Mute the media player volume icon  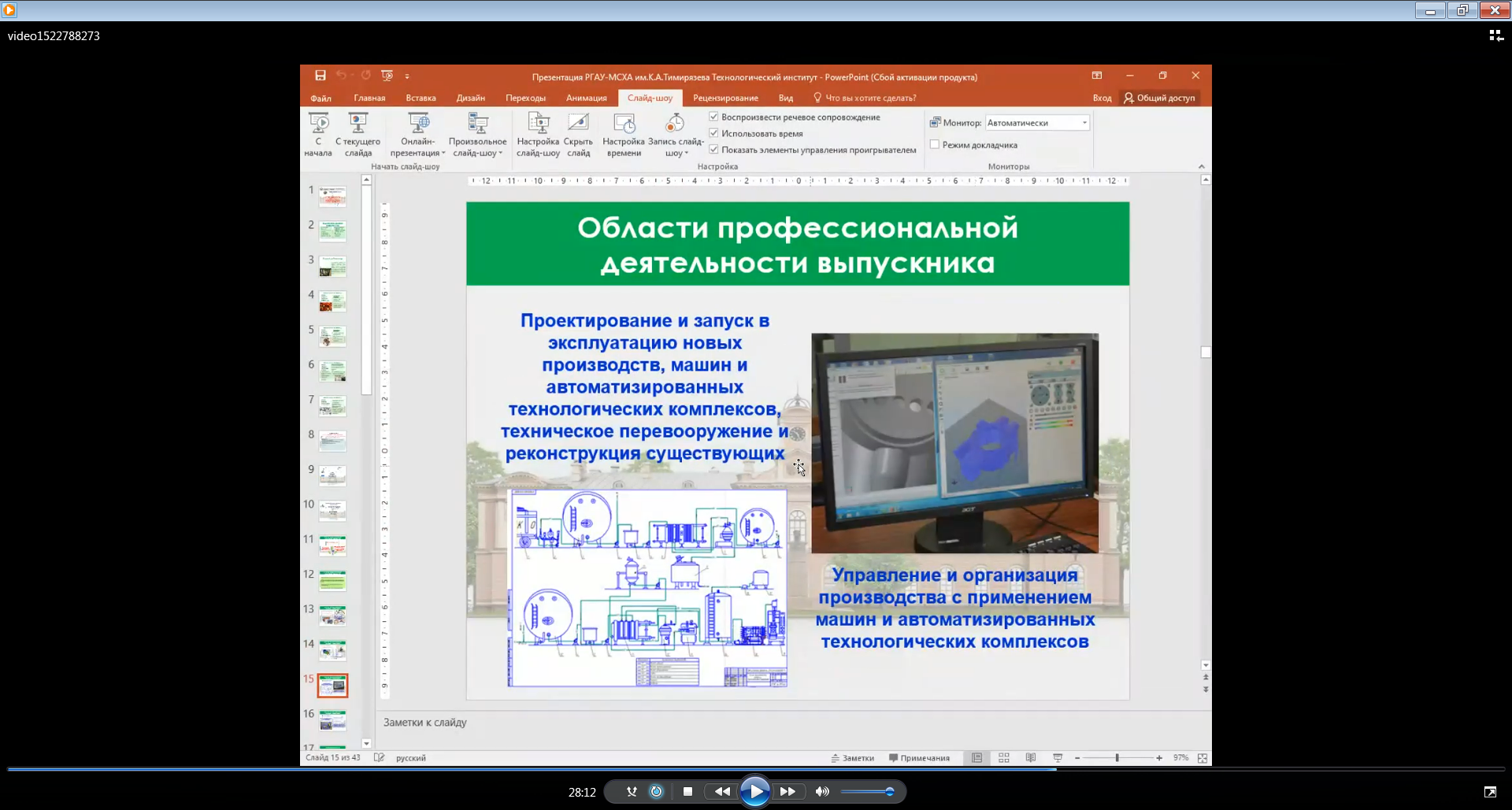[822, 792]
